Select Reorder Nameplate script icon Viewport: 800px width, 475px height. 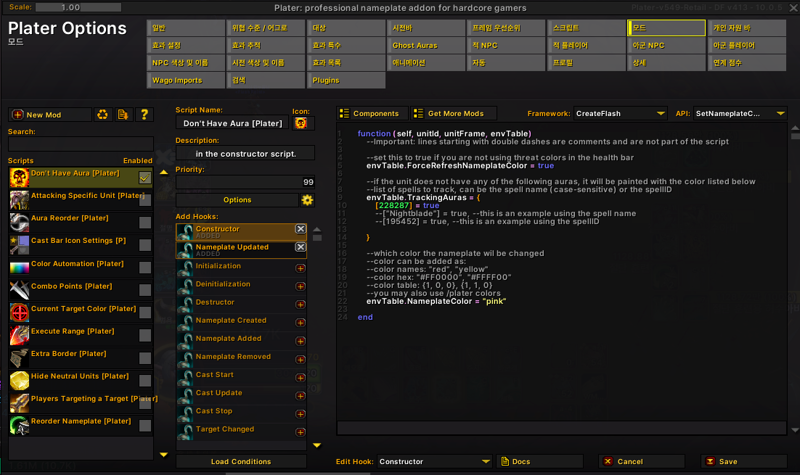point(19,426)
